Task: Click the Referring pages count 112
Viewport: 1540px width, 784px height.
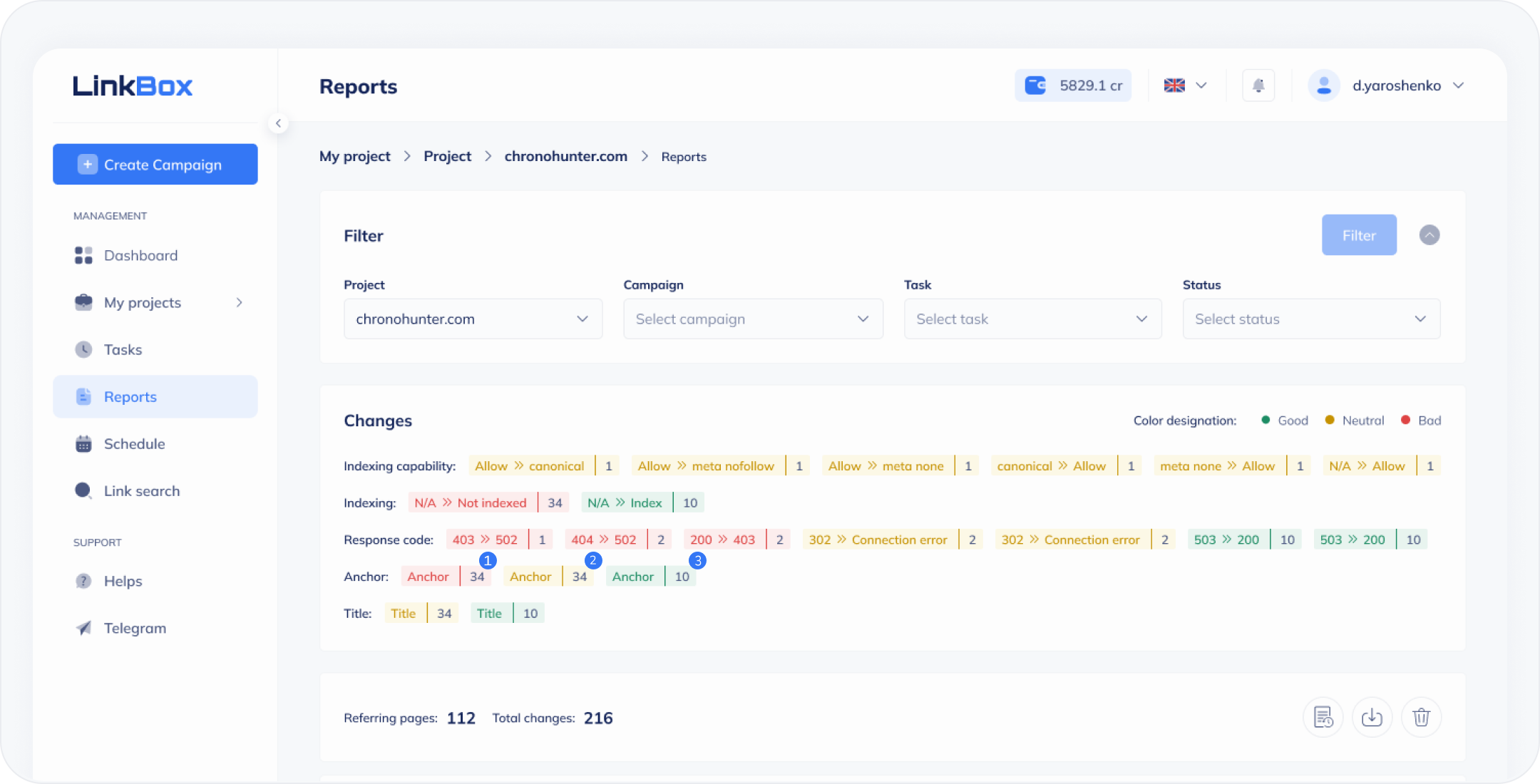Action: point(461,718)
